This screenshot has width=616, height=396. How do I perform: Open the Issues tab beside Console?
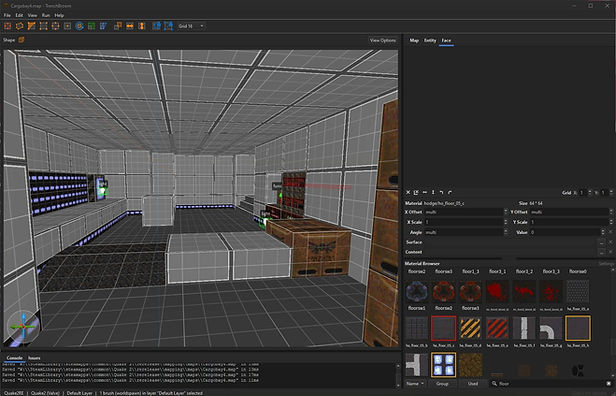coord(34,358)
